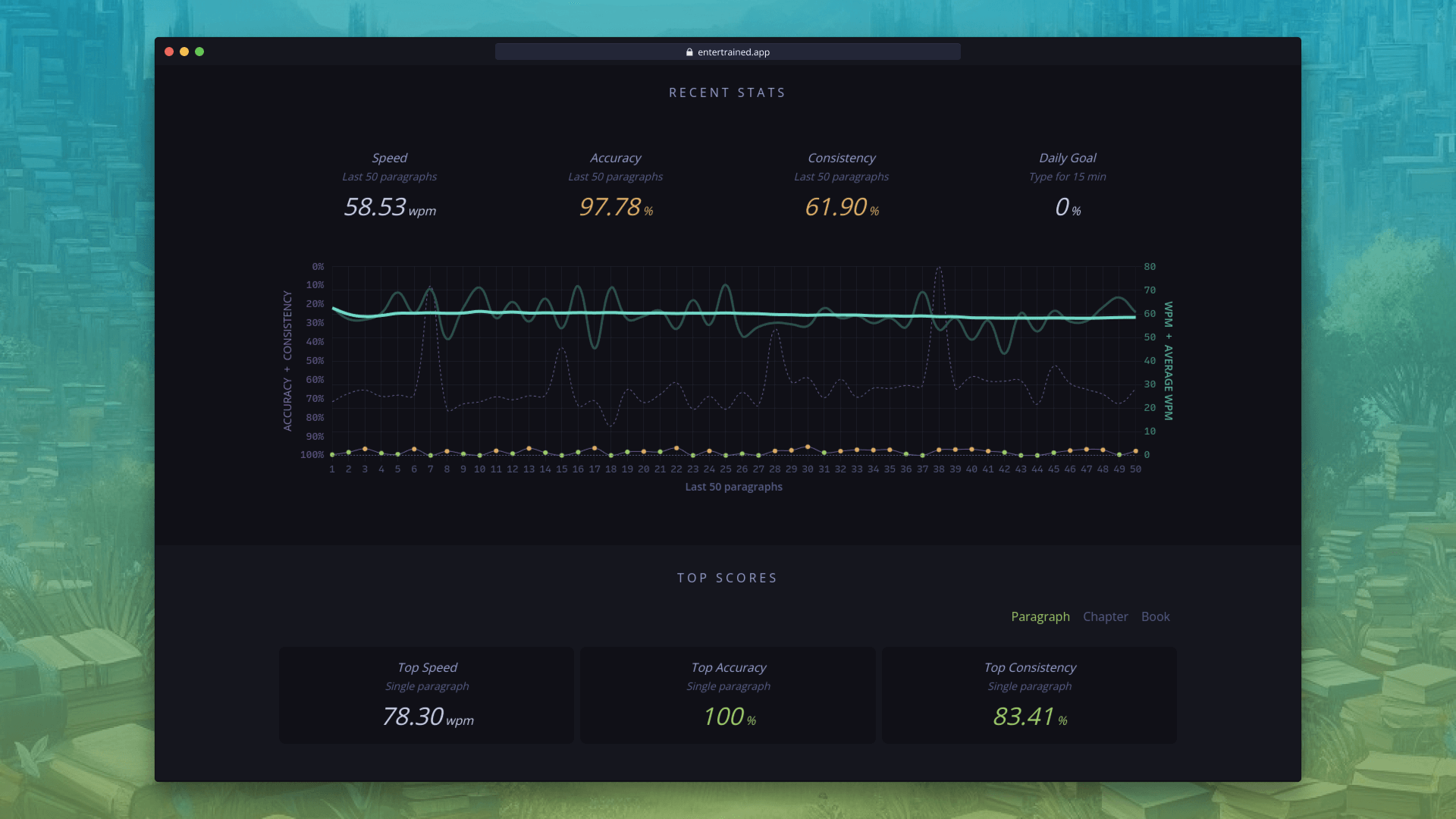This screenshot has width=1456, height=819.
Task: Toggle the accuracy line visibility on chart
Action: tap(614, 184)
